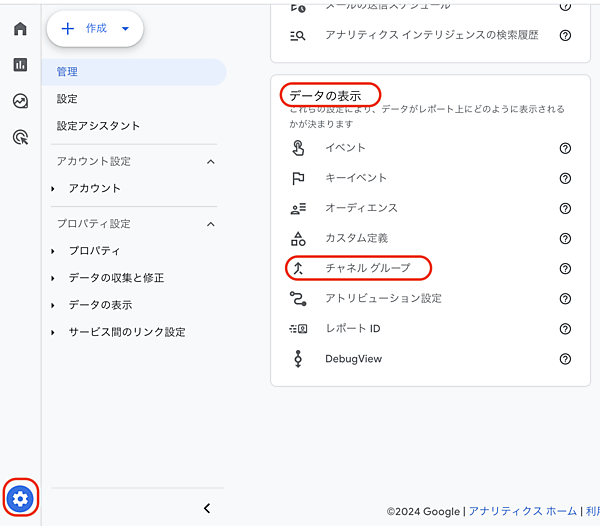Collapse the sidebar with the arrow button
The width and height of the screenshot is (600, 526).
(x=207, y=508)
